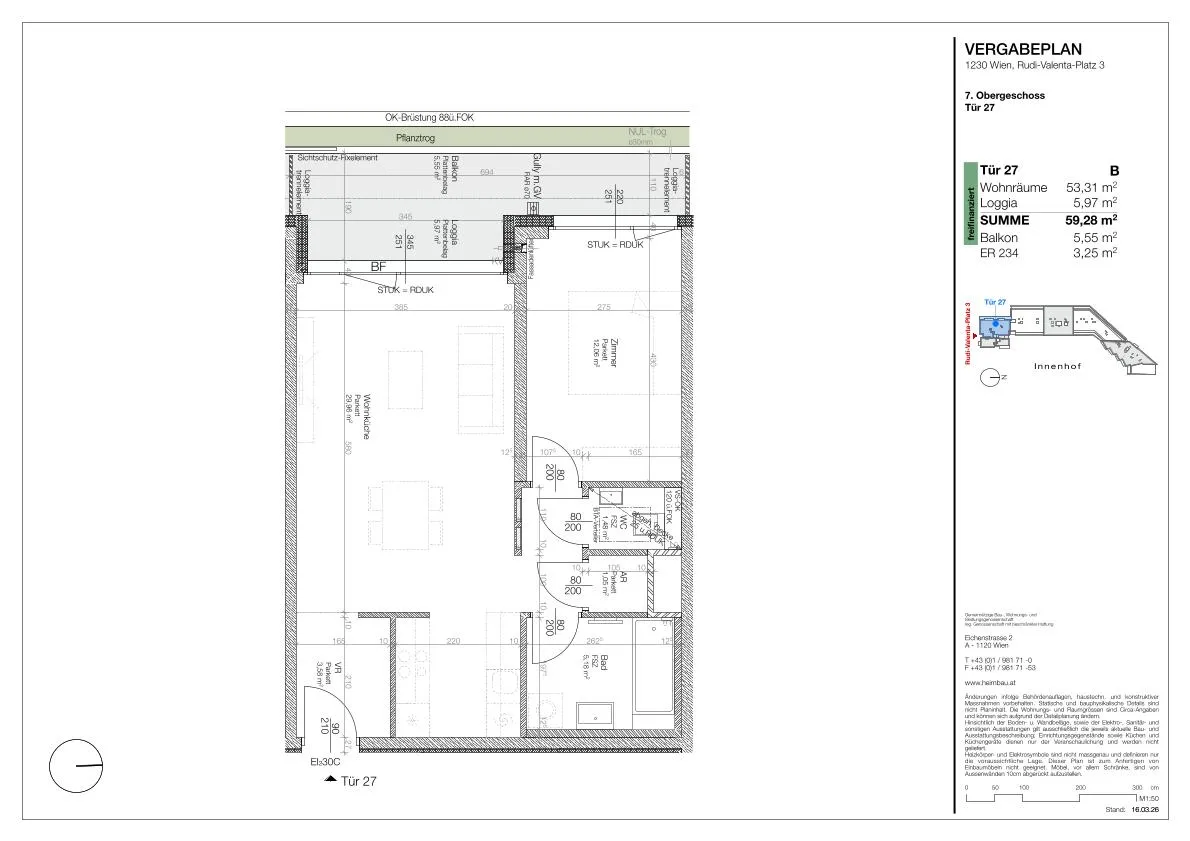1190x841 pixels.
Task: Click the Tür 27 label below the entrance
Action: click(x=358, y=781)
